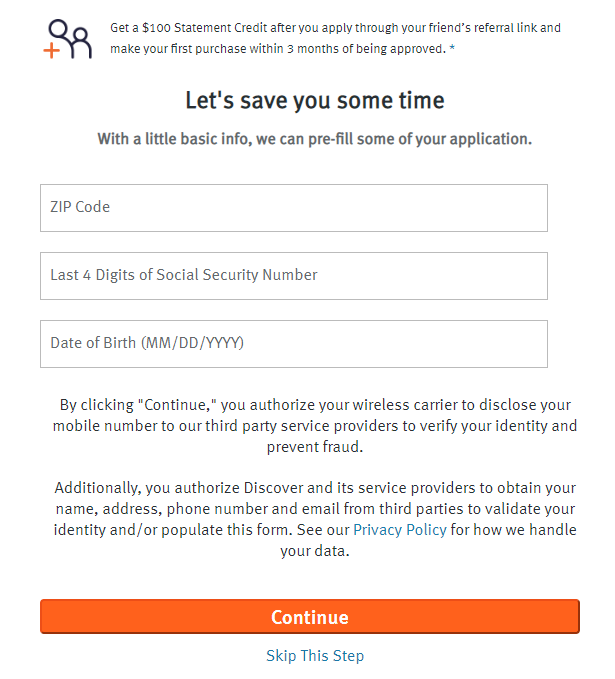The height and width of the screenshot is (679, 615).
Task: Focus the ZIP Code field
Action: (x=294, y=208)
